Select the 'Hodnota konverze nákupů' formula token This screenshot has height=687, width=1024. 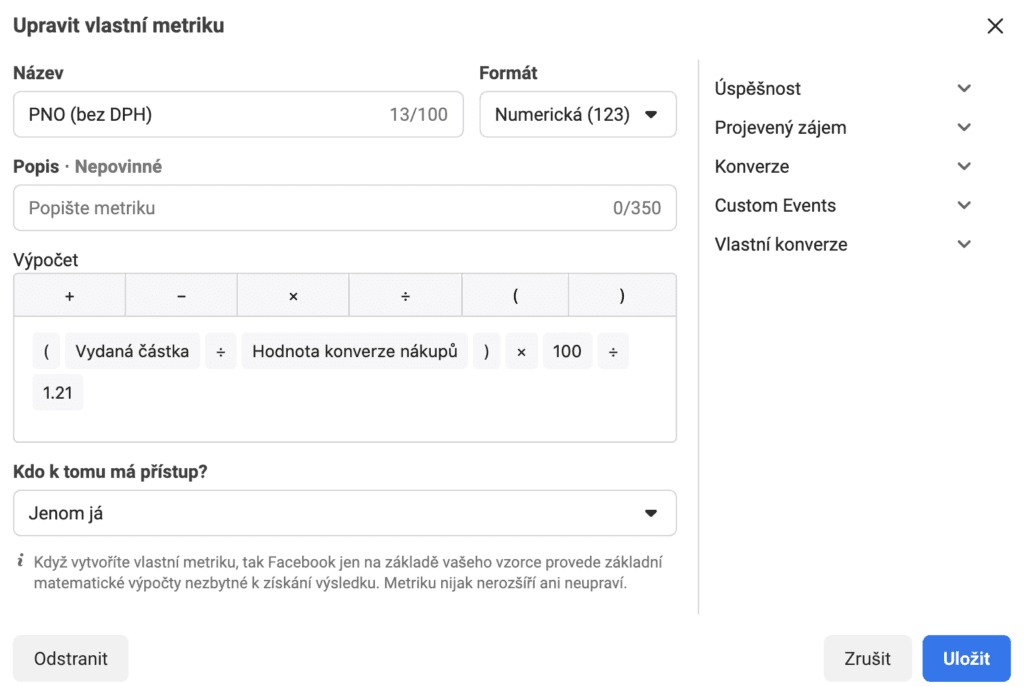coord(354,351)
